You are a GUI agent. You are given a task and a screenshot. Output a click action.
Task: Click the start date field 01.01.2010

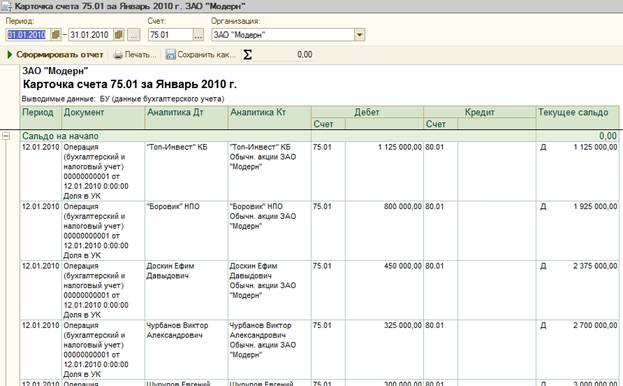tap(28, 35)
